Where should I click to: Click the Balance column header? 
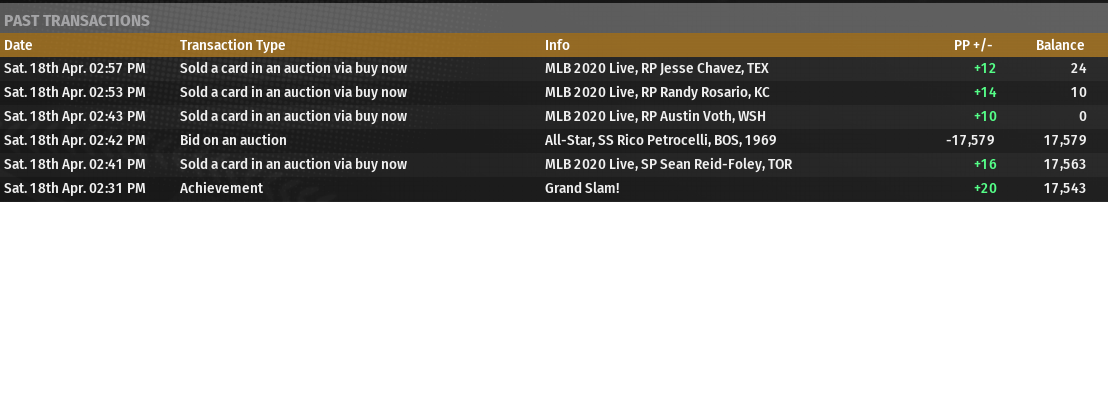point(1059,45)
